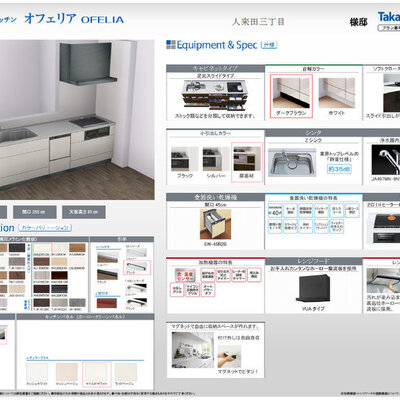Select the ホワイト kickboard color option

click(337, 97)
